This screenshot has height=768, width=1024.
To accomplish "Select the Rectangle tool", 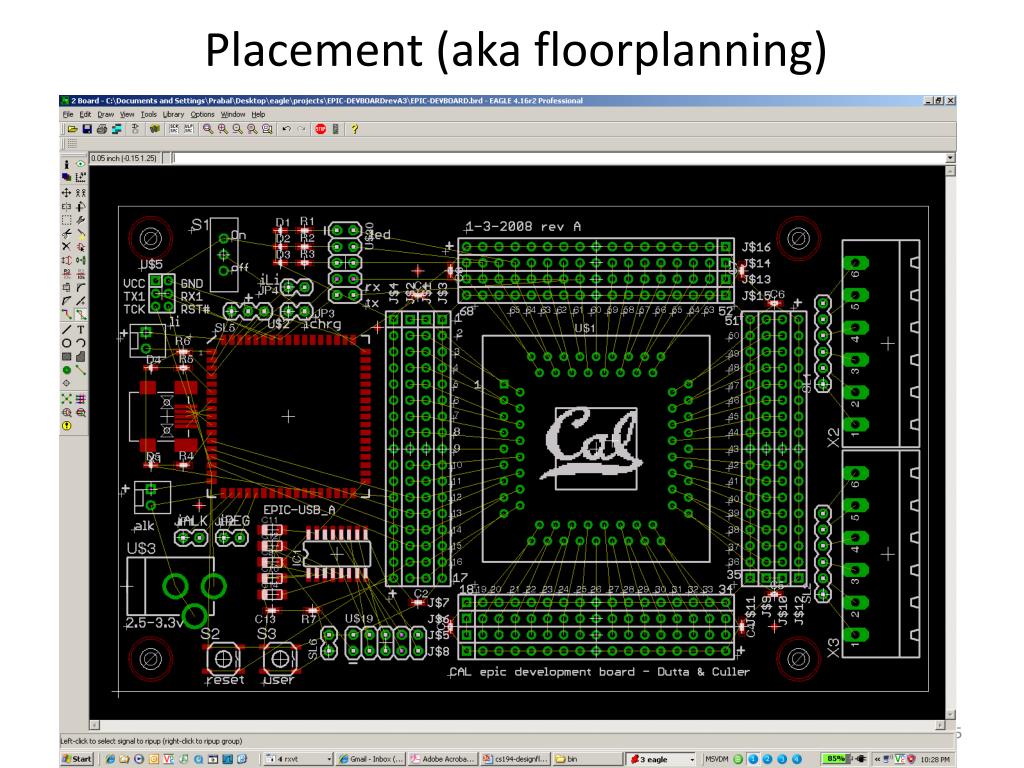I will pyautogui.click(x=67, y=357).
